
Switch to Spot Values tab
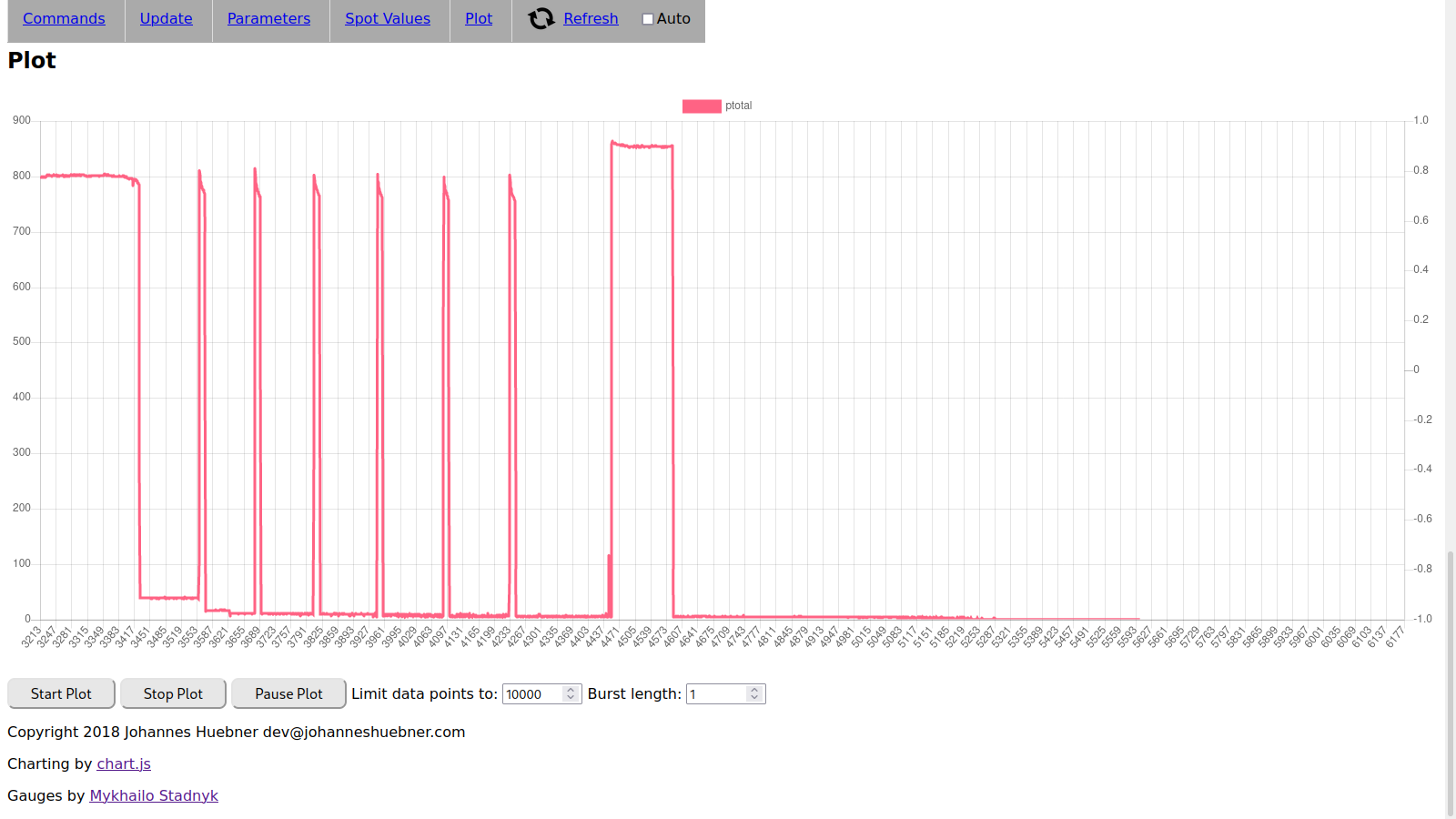pos(387,18)
